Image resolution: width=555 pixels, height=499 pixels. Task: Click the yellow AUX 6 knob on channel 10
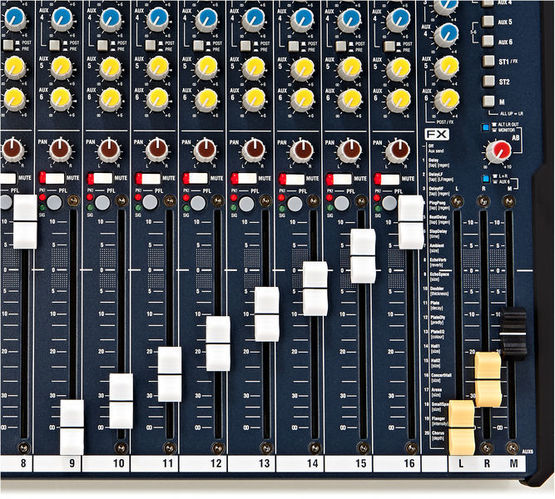click(x=110, y=99)
